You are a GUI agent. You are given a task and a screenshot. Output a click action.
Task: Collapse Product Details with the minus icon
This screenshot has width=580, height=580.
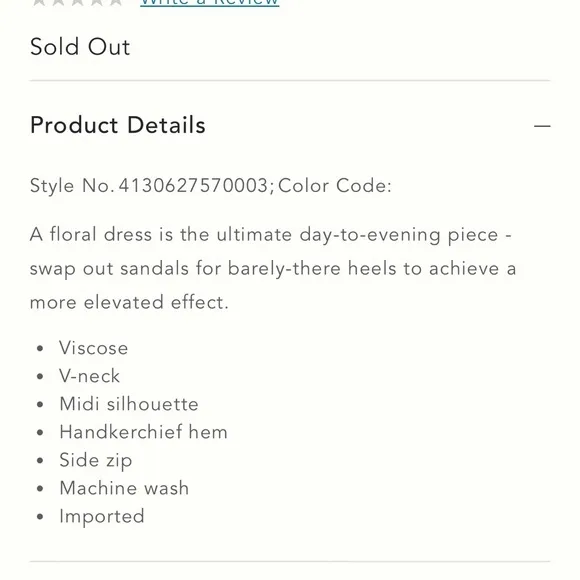click(x=542, y=126)
